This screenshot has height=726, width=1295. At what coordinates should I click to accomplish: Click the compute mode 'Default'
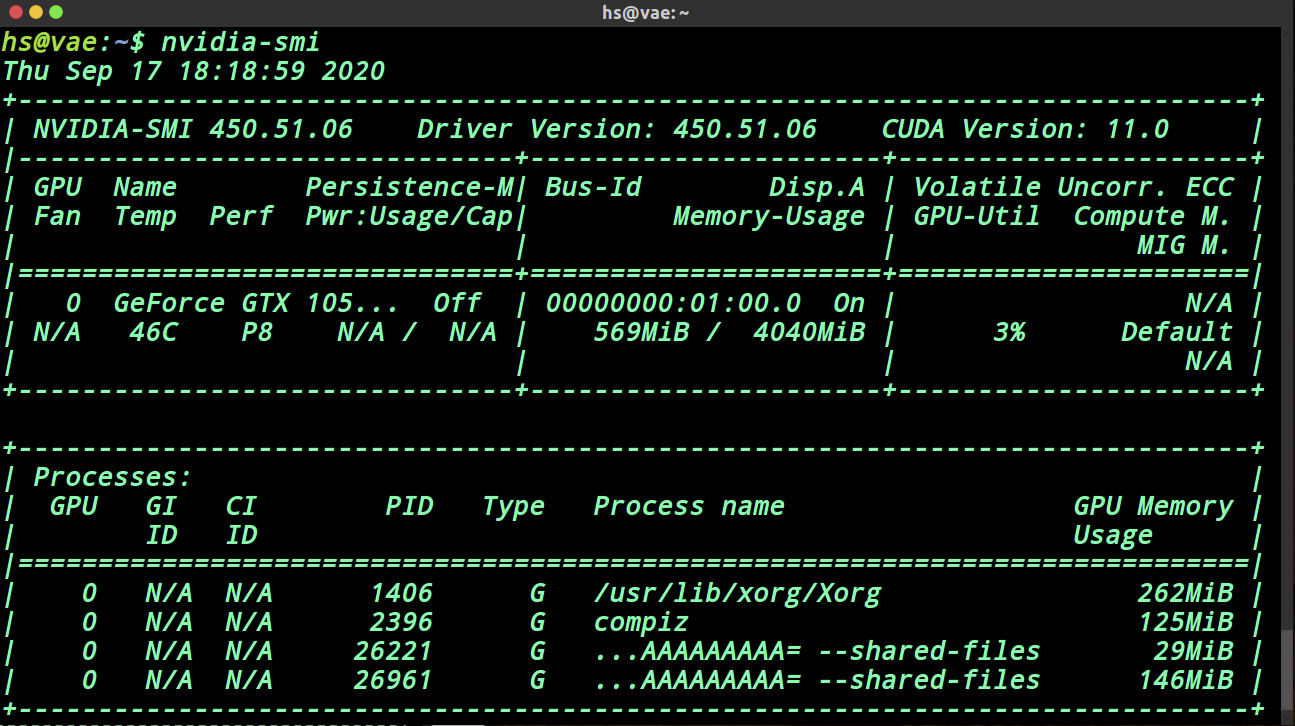(x=1177, y=332)
